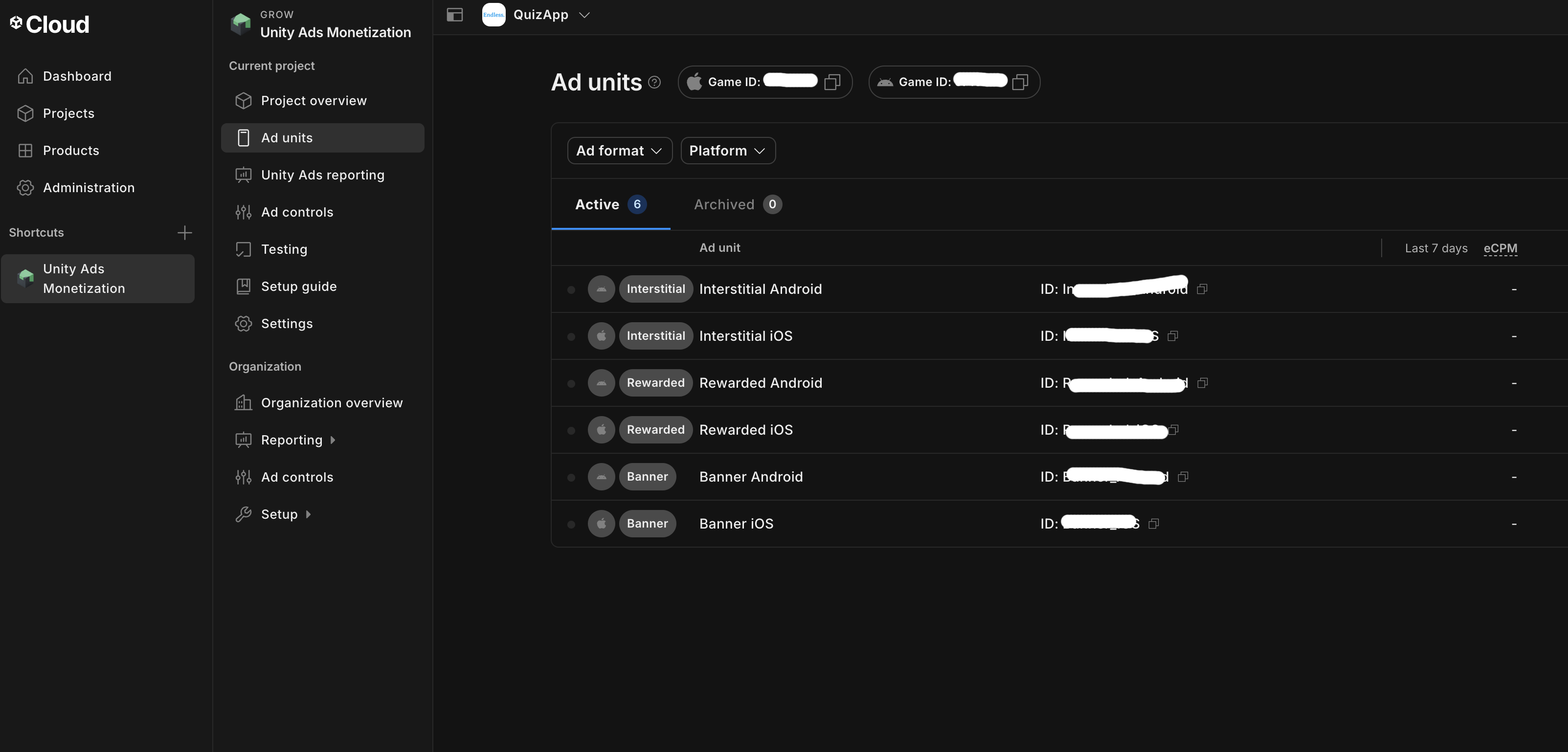
Task: Open Unity Ads Monetization shortcut
Action: pos(98,279)
